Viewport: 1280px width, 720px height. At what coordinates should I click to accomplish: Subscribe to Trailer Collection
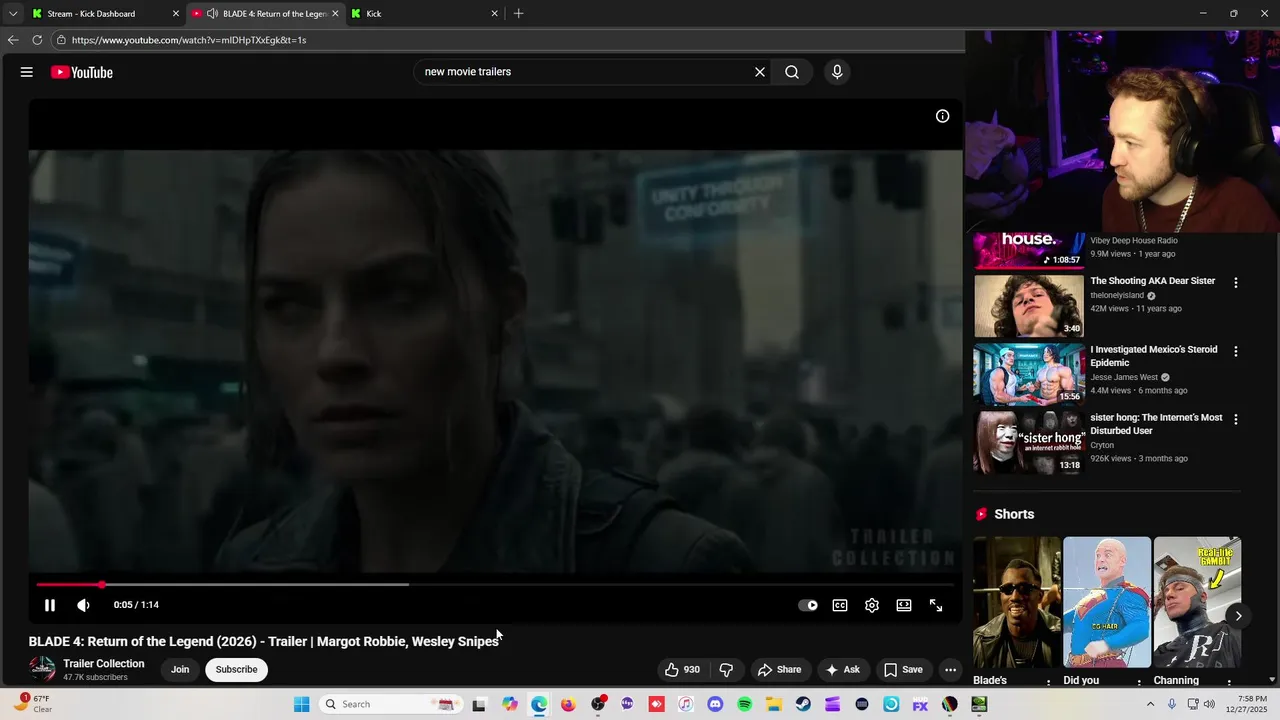[237, 670]
